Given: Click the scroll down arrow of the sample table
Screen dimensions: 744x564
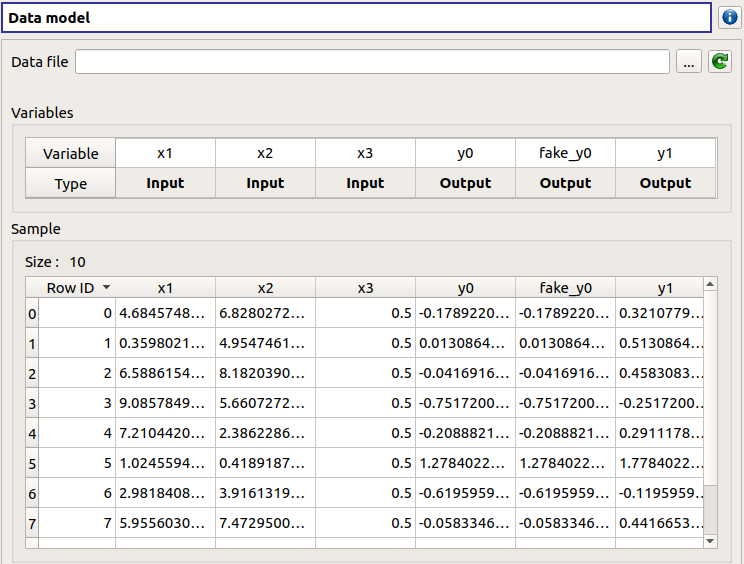Looking at the screenshot, I should click(710, 540).
